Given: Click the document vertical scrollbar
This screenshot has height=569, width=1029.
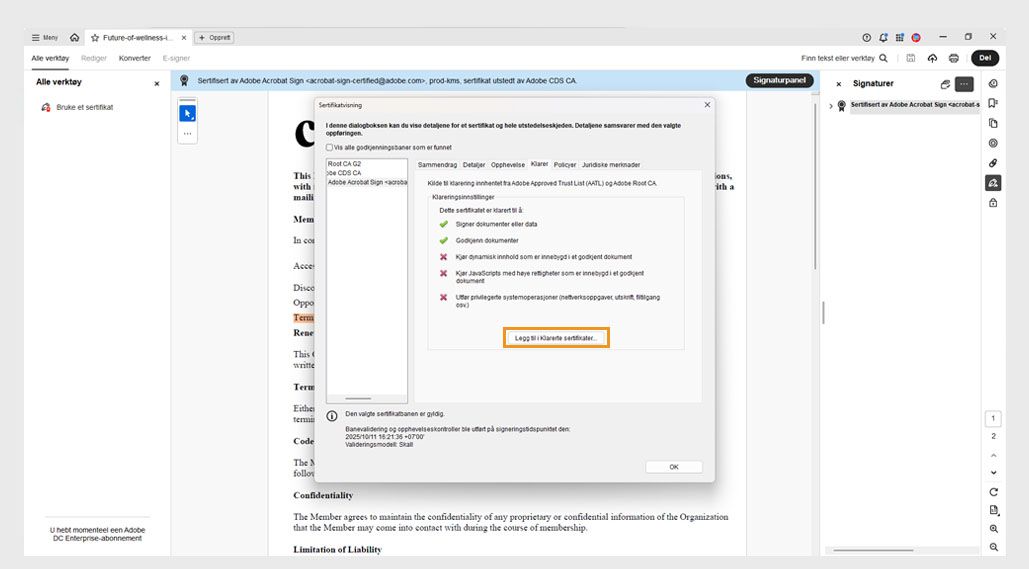Looking at the screenshot, I should pos(815,184).
